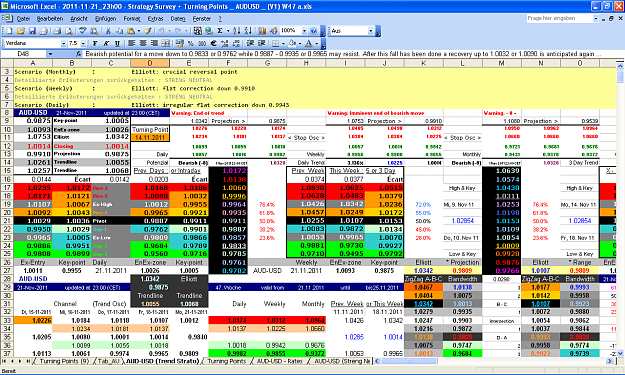The image size is (625, 375).
Task: Open the Datei menu
Action: [x=24, y=18]
